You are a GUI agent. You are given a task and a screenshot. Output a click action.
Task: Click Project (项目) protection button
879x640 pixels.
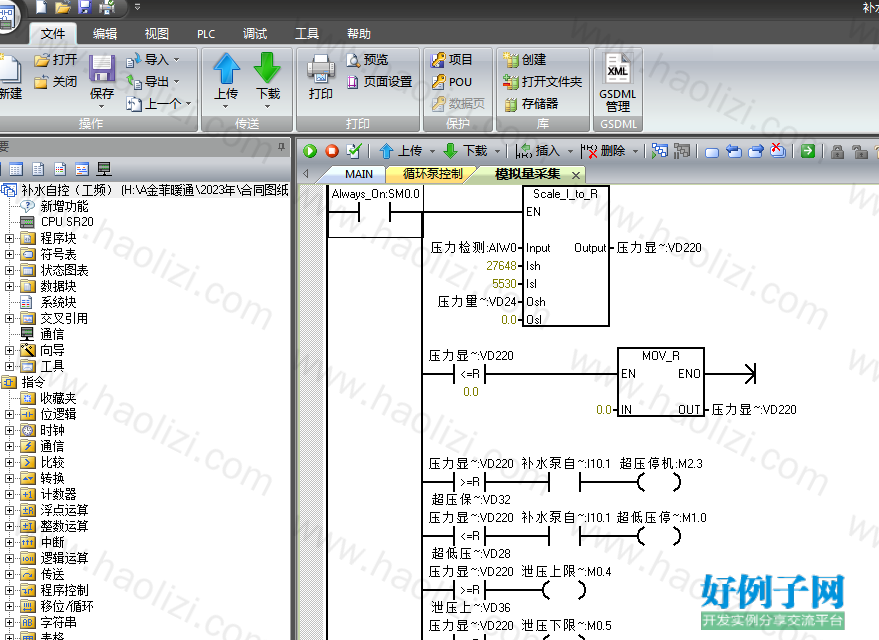pos(451,59)
